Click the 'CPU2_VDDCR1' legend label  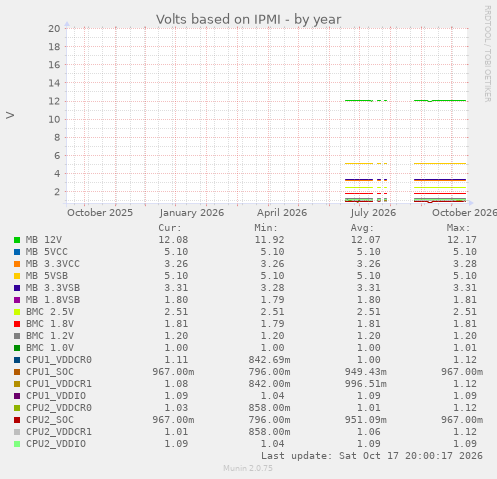click(x=59, y=432)
